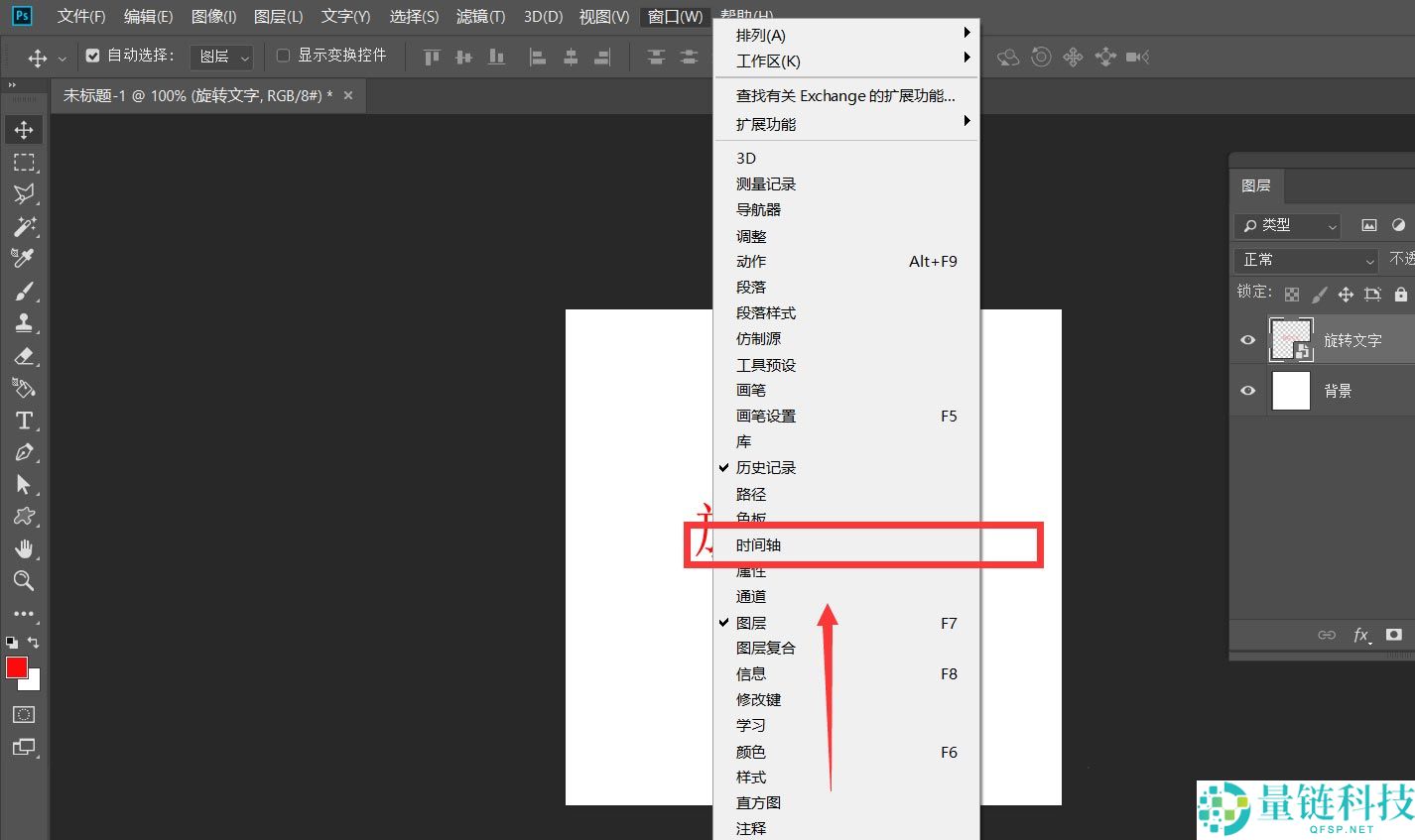Select the Hand tool

point(24,549)
